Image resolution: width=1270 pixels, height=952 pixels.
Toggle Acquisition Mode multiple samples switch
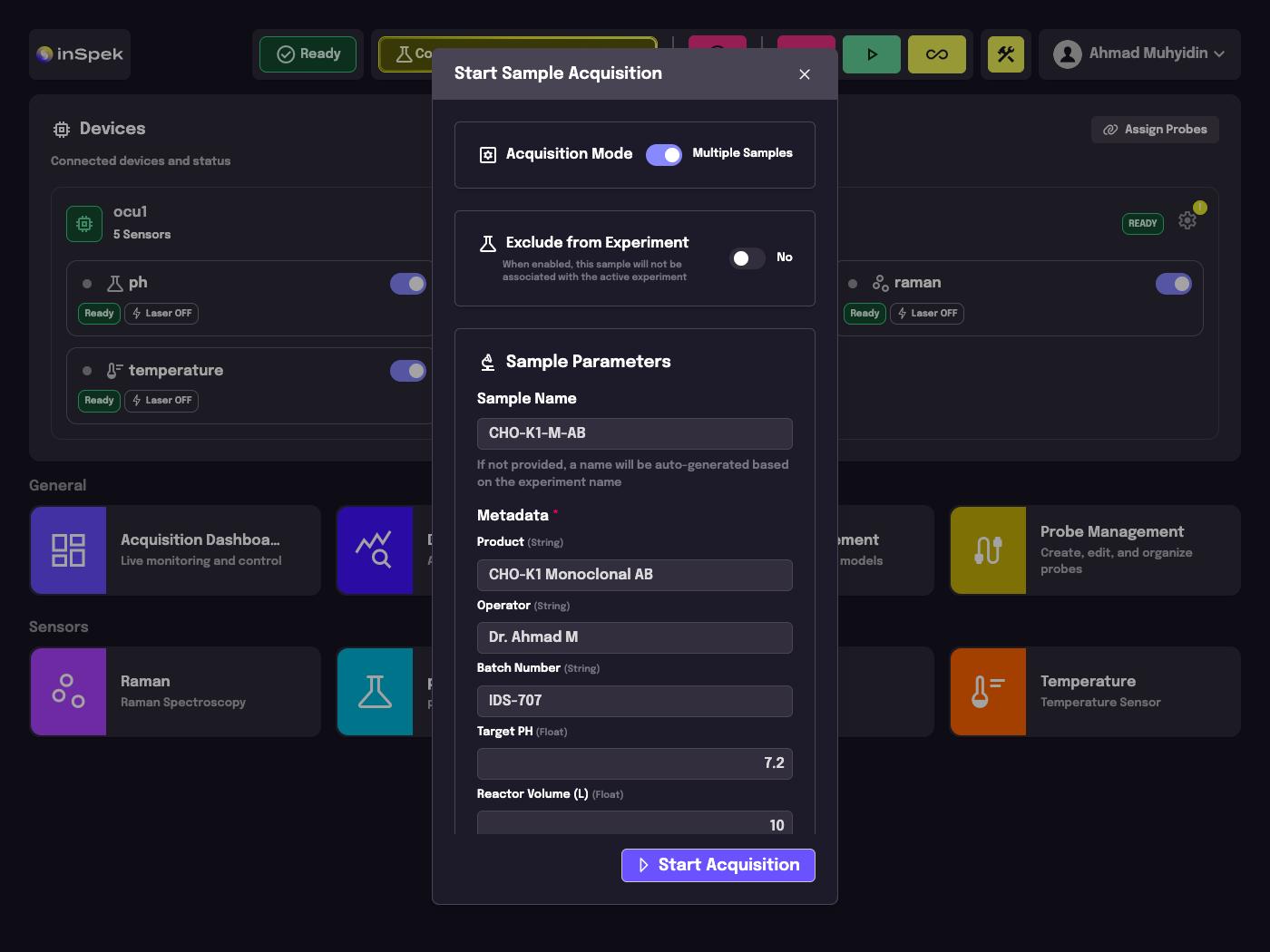[664, 155]
